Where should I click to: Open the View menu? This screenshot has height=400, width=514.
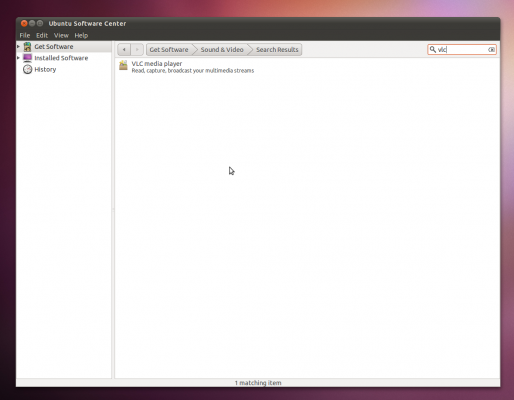[x=61, y=35]
